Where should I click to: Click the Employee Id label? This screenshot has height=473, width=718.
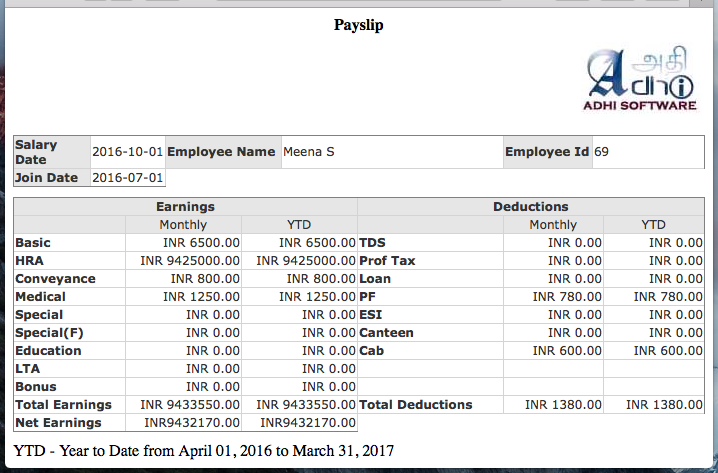pyautogui.click(x=547, y=152)
